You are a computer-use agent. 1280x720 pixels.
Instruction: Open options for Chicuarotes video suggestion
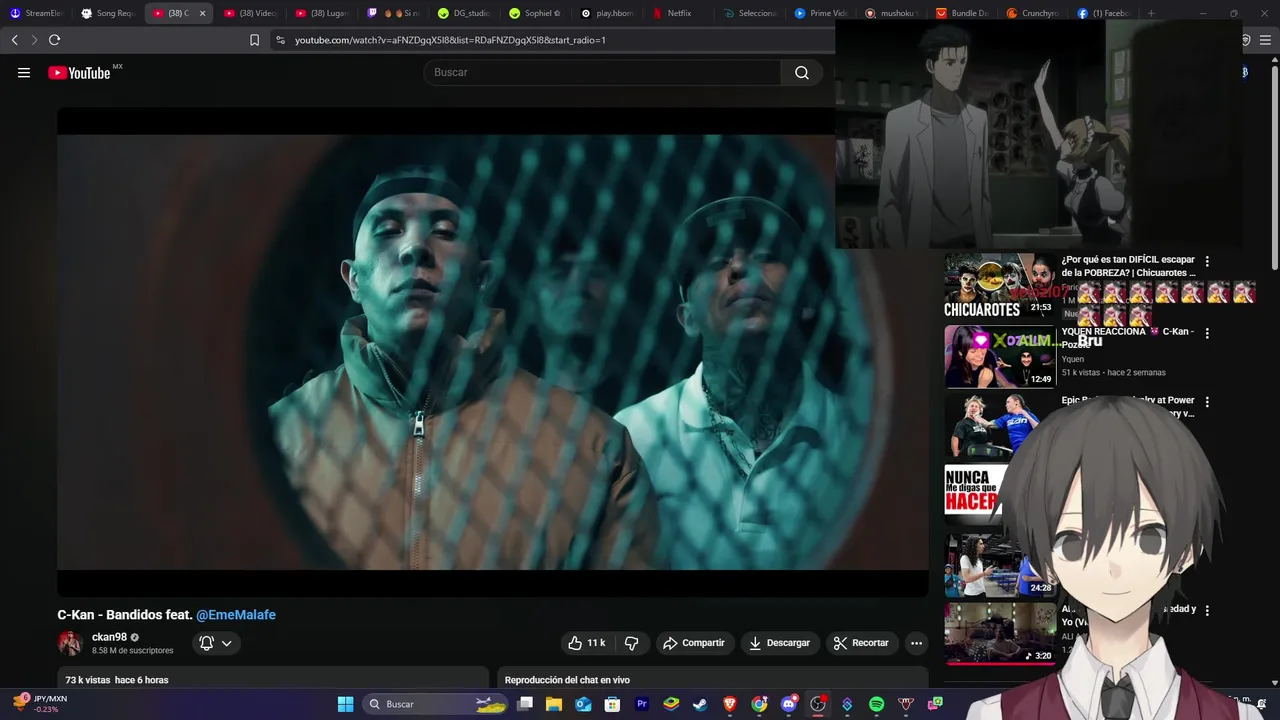tap(1207, 261)
